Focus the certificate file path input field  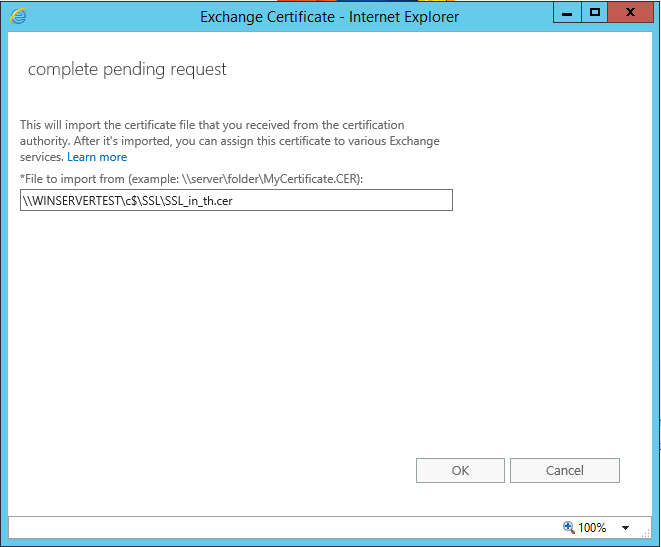click(236, 201)
